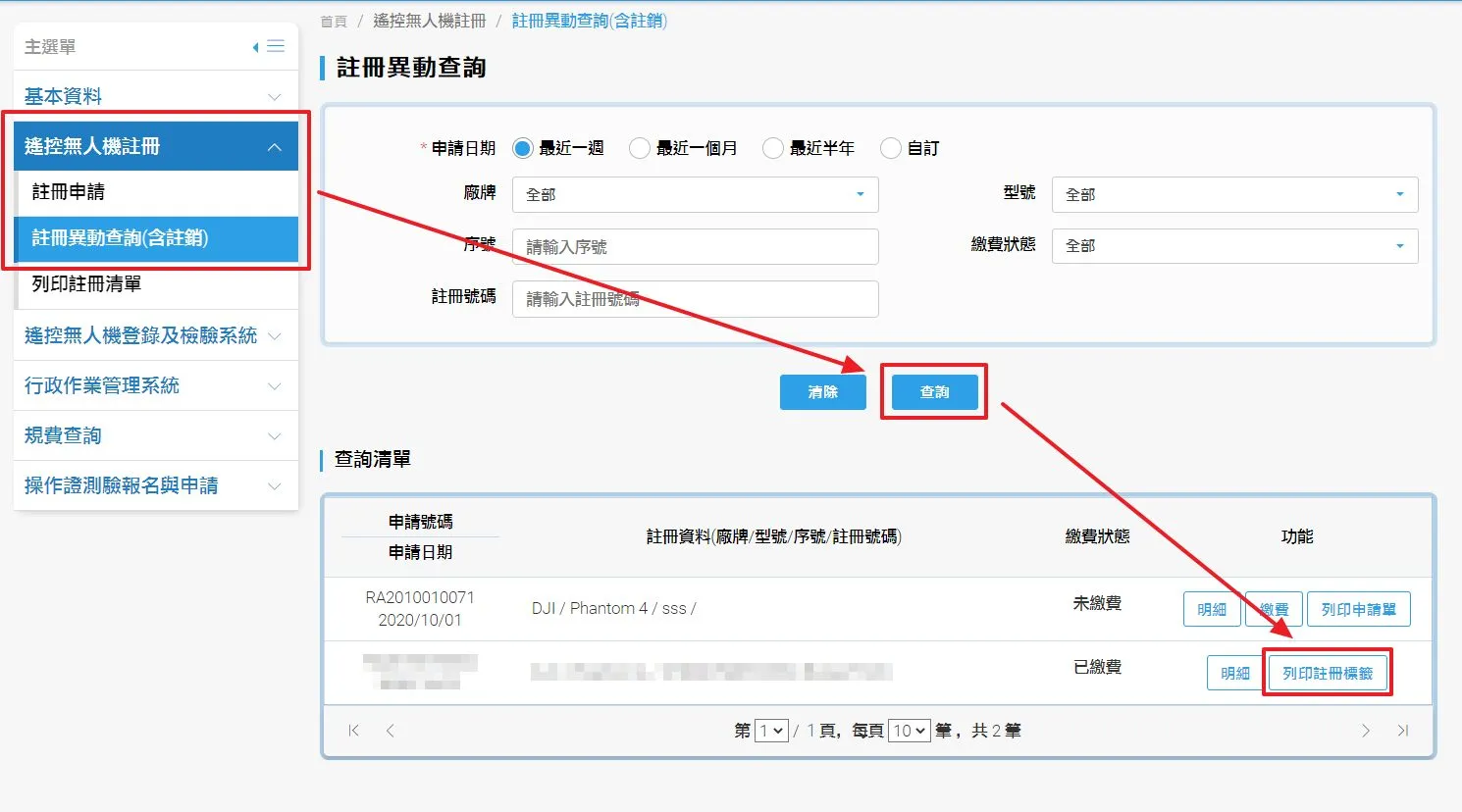Click 遙控無人機註冊 breadcrumb link
1462x812 pixels.
429,21
